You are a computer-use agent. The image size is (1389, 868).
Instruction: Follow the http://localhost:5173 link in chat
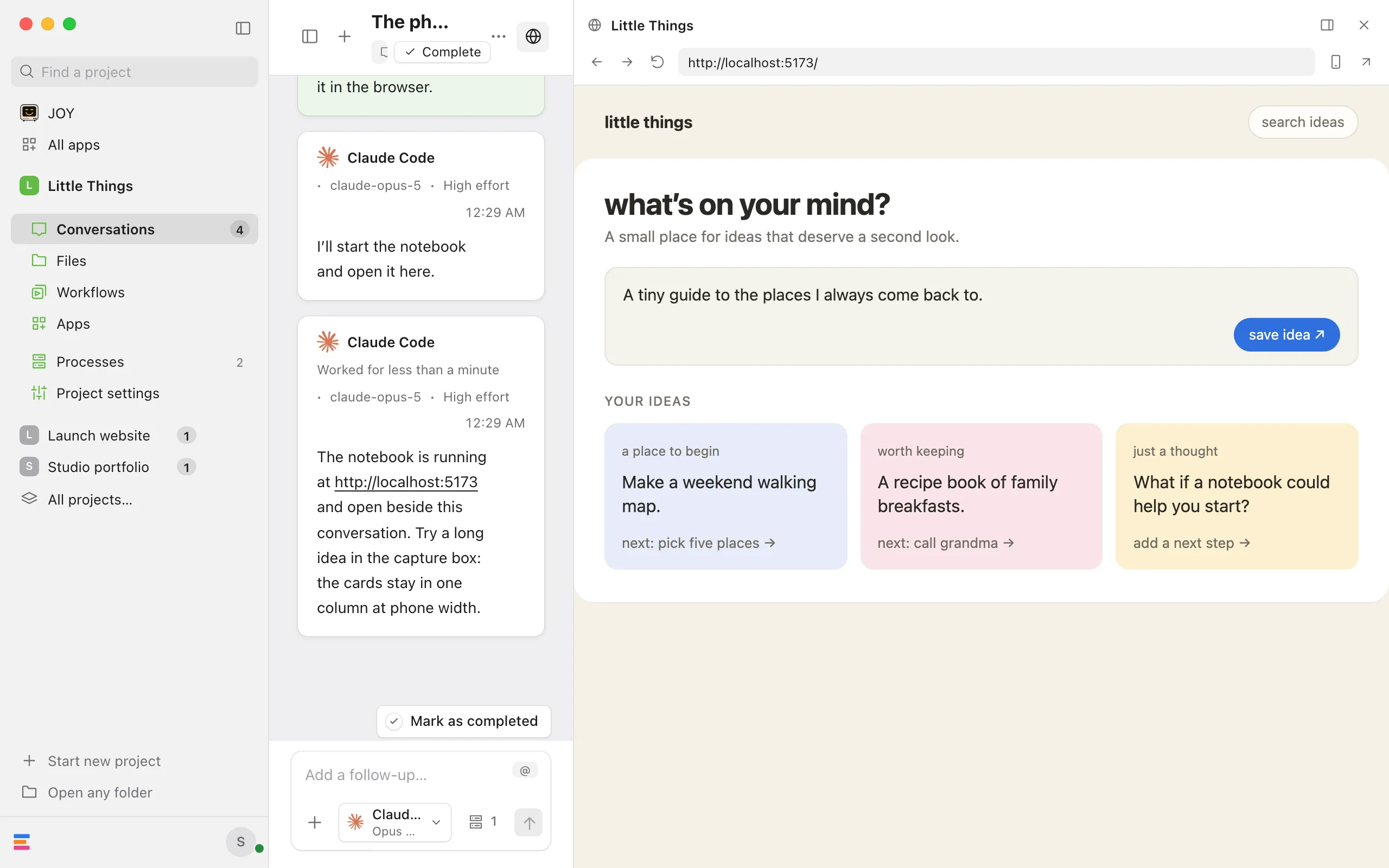click(x=406, y=482)
